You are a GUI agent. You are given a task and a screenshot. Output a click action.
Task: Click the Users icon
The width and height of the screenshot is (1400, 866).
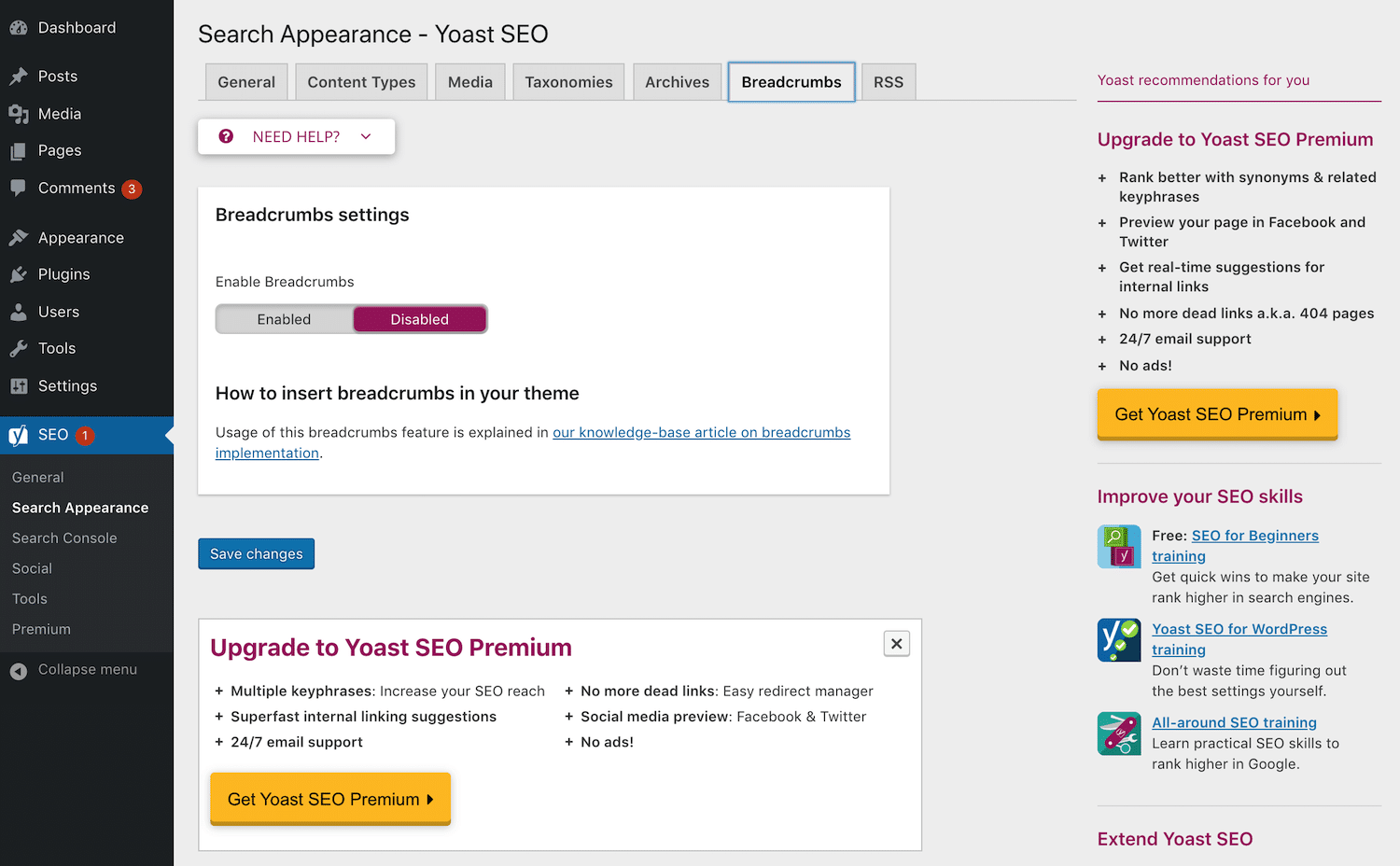19,312
